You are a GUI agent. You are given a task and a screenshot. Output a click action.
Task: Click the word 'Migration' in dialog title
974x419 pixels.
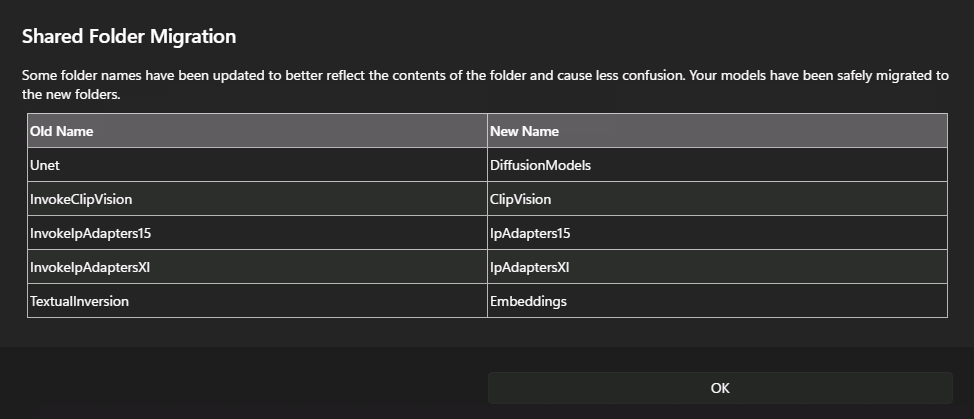pyautogui.click(x=194, y=37)
